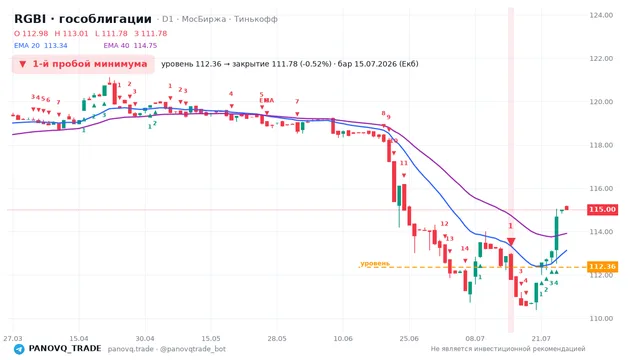Click the 15.05 date axis label
The image size is (640, 360).
pos(211,338)
